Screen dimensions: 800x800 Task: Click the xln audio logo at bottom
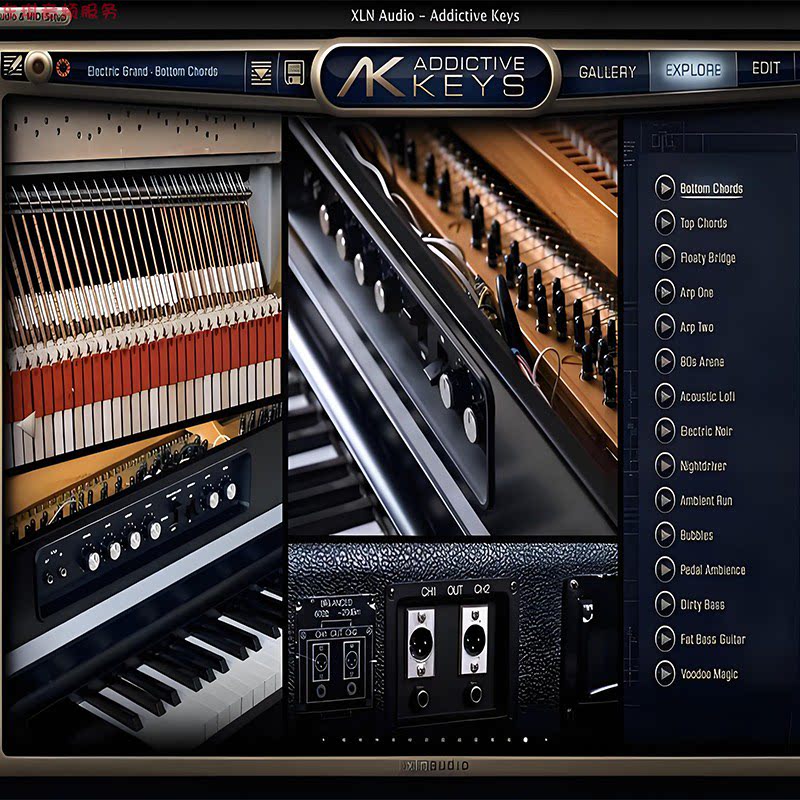point(434,765)
